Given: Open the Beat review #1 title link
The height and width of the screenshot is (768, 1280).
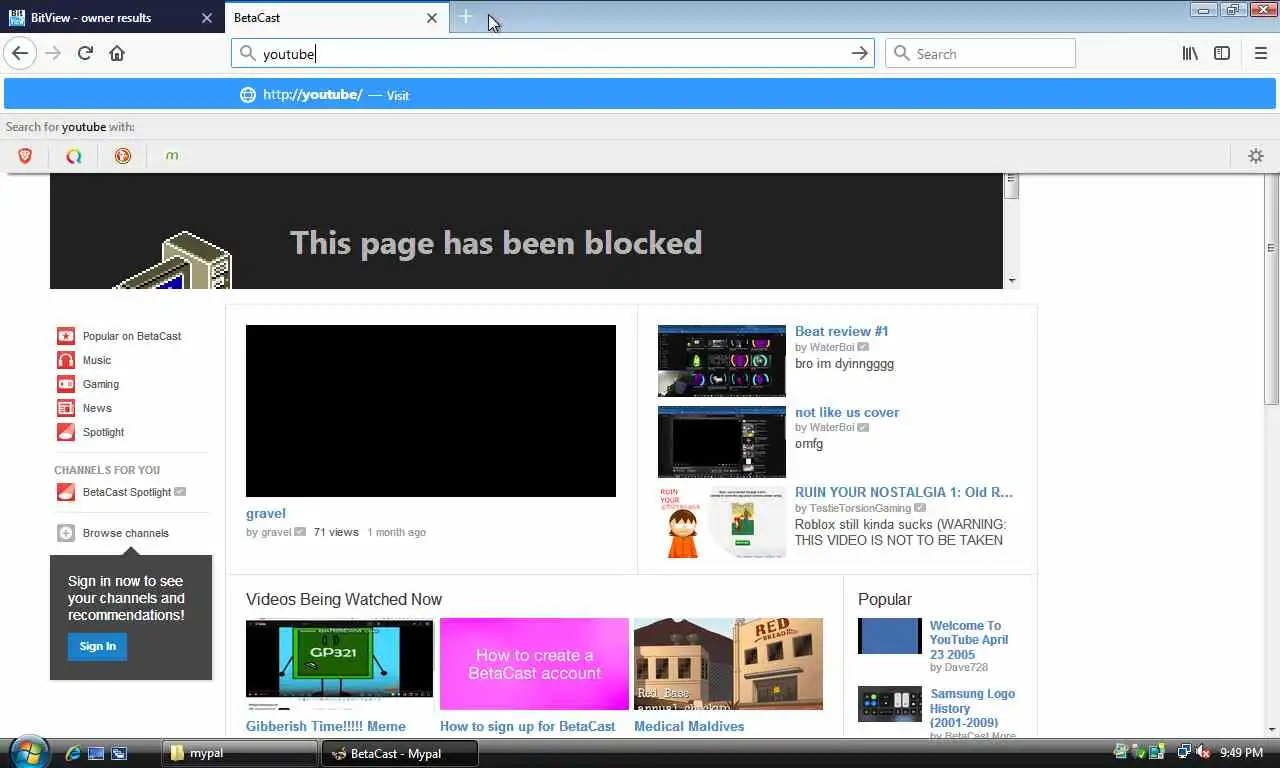Looking at the screenshot, I should 841,331.
